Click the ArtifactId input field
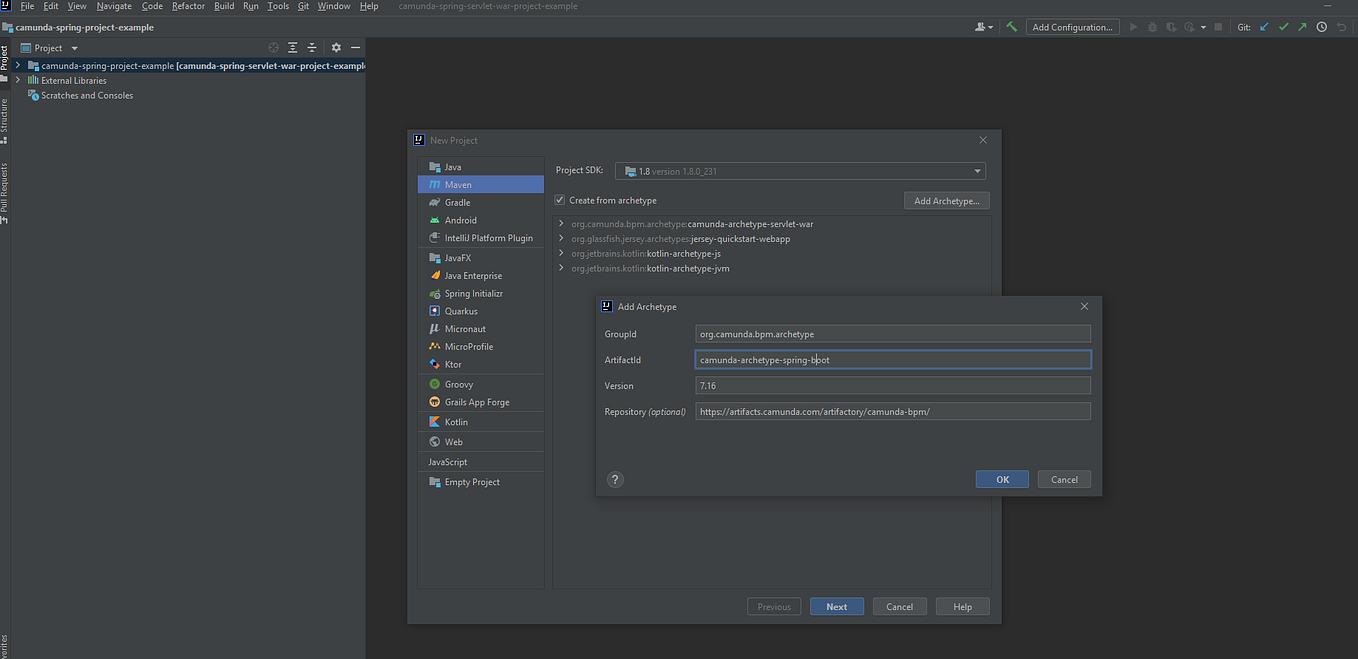1358x659 pixels. [x=892, y=359]
